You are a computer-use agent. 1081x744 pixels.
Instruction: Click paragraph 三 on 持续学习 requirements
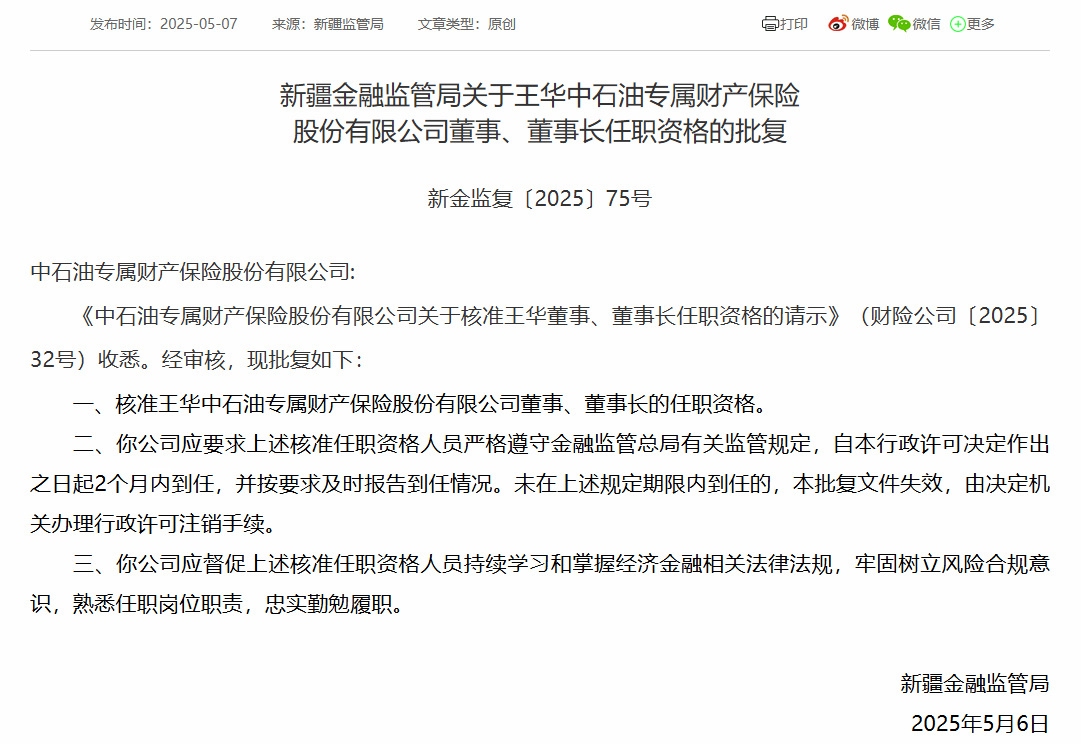pos(540,584)
